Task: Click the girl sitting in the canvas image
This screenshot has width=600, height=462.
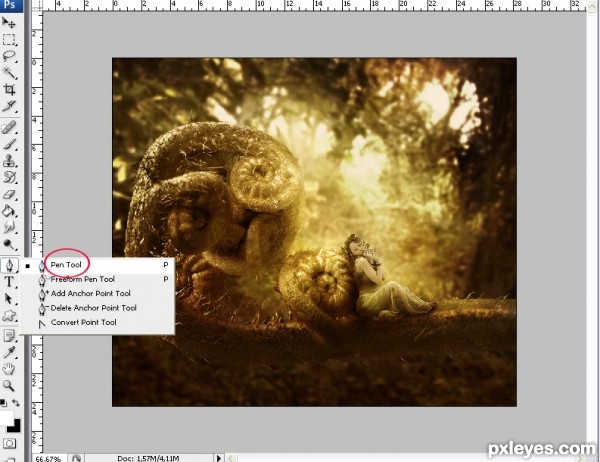Action: coord(383,278)
